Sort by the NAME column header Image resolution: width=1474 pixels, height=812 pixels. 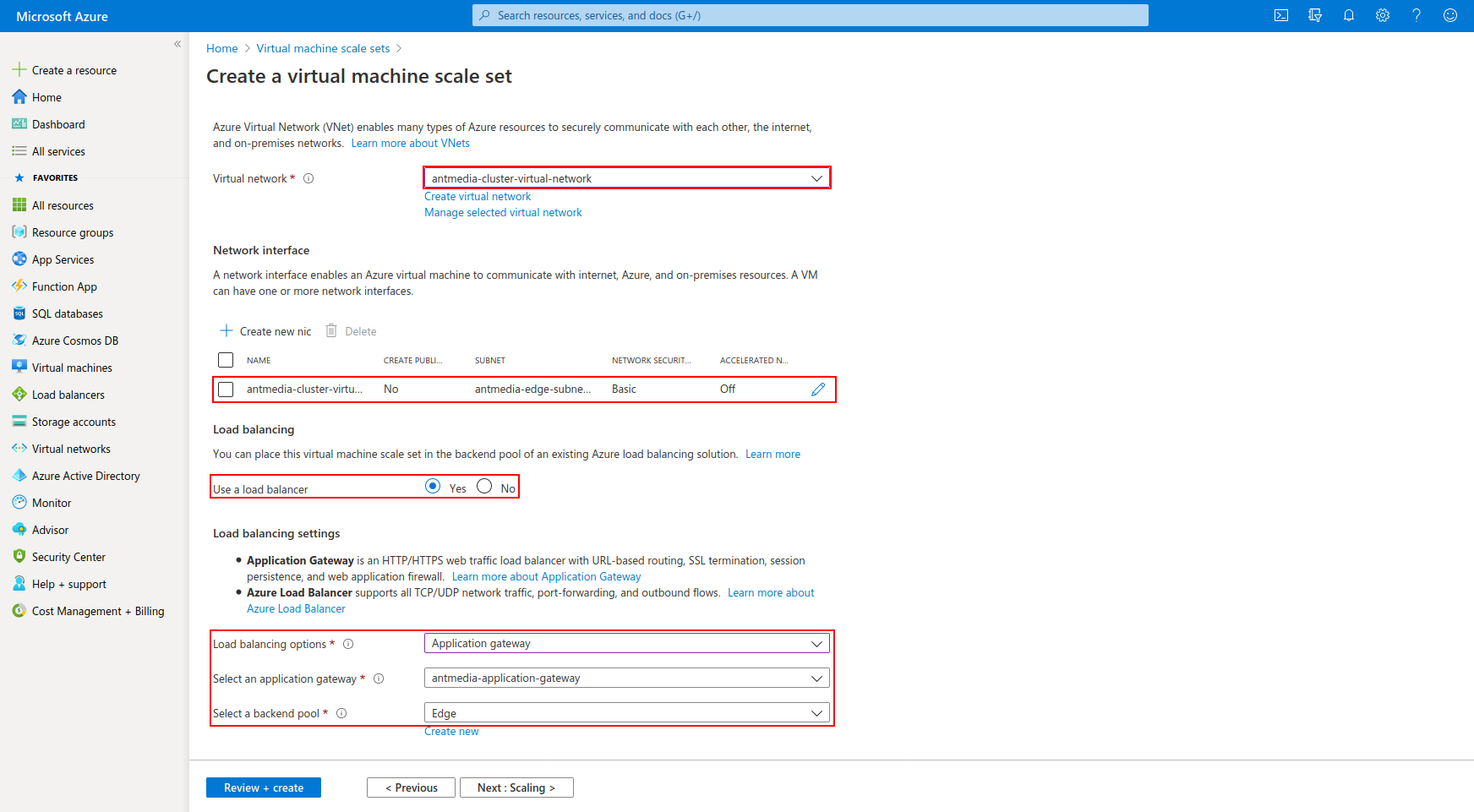pyautogui.click(x=259, y=361)
